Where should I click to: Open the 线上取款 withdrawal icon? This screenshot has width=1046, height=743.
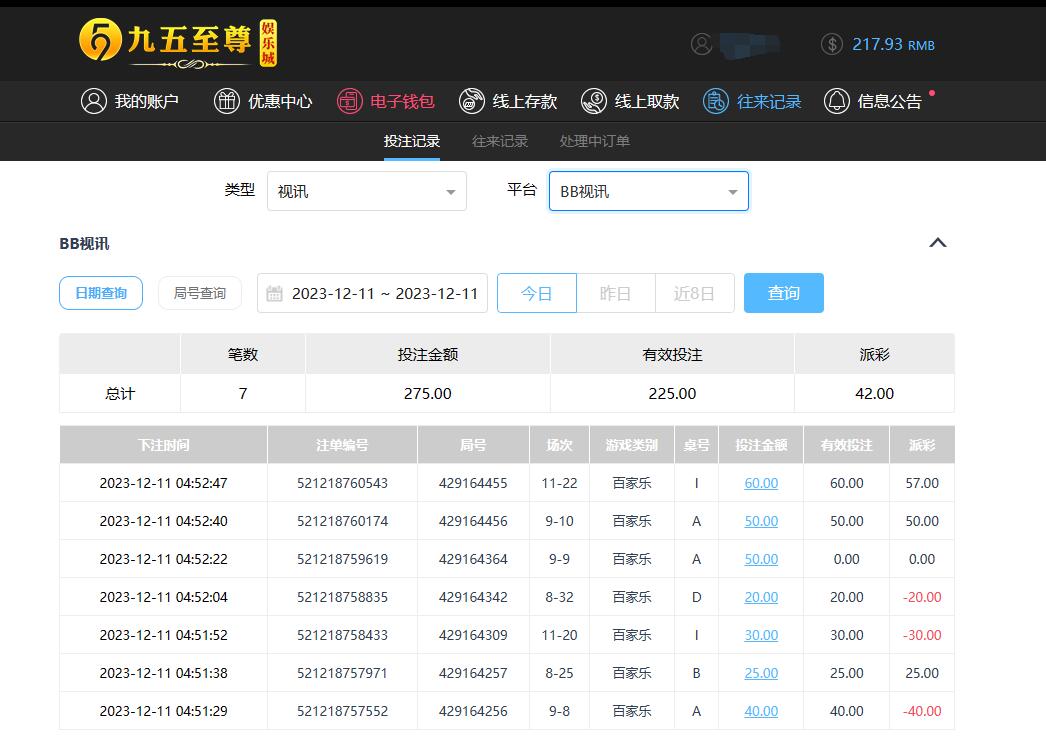pos(594,101)
